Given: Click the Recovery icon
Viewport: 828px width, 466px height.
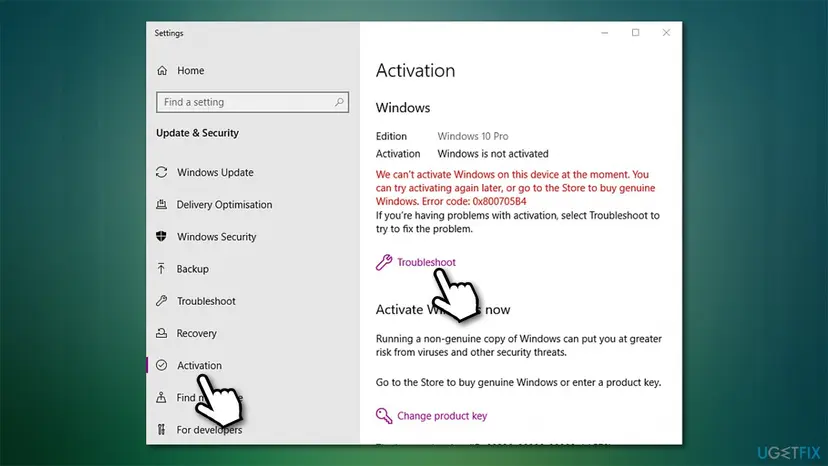Looking at the screenshot, I should click(x=162, y=333).
